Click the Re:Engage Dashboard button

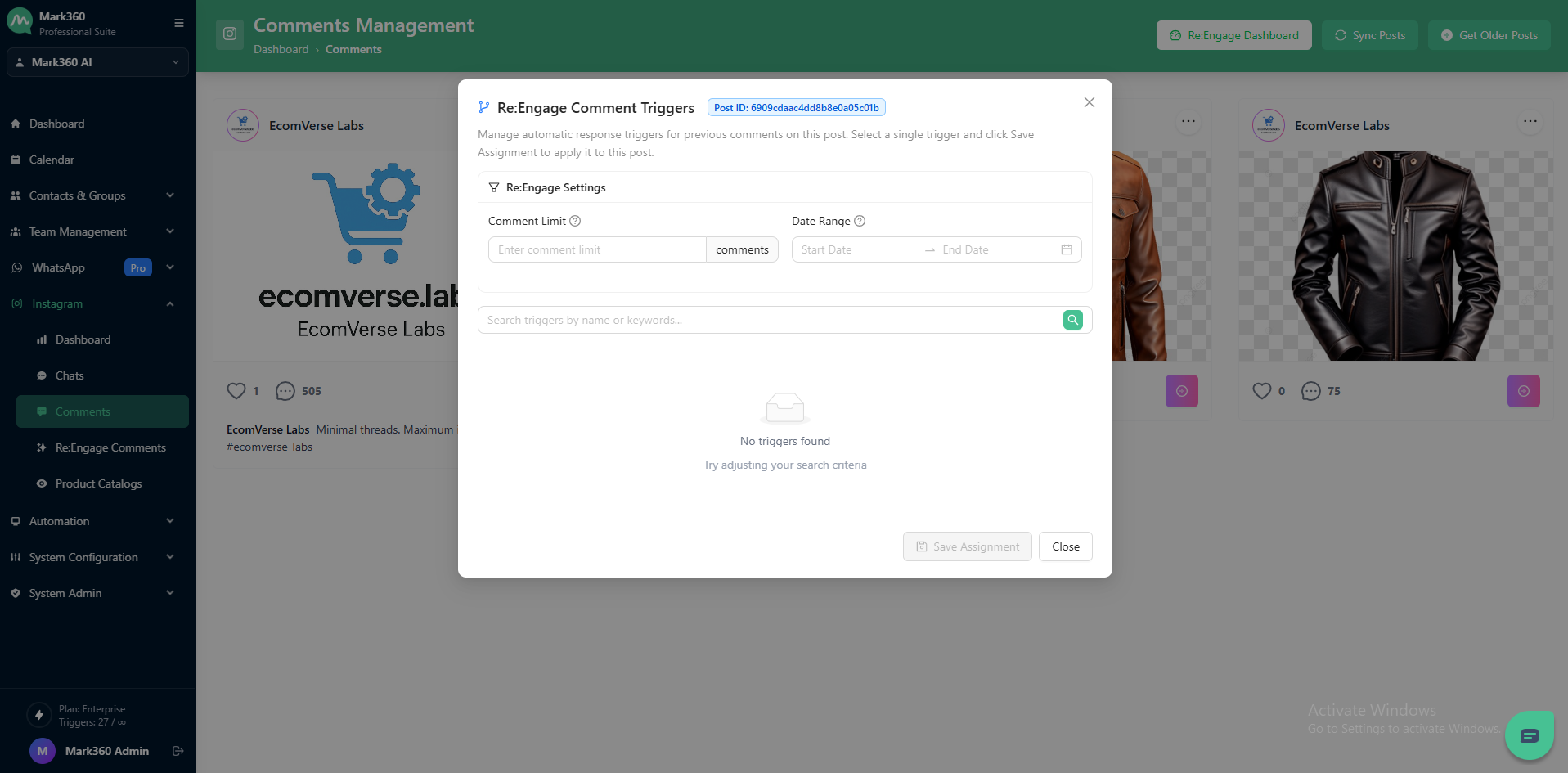click(x=1233, y=35)
